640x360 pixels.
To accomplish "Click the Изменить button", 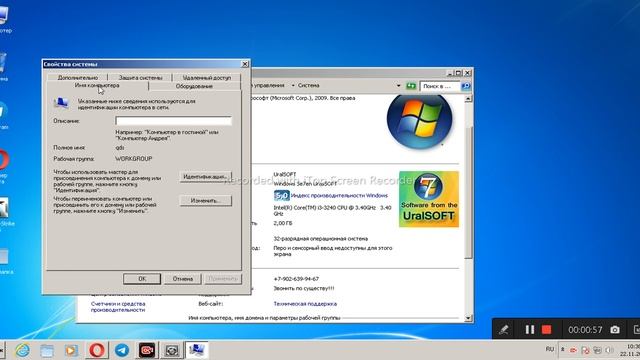I will tap(205, 200).
